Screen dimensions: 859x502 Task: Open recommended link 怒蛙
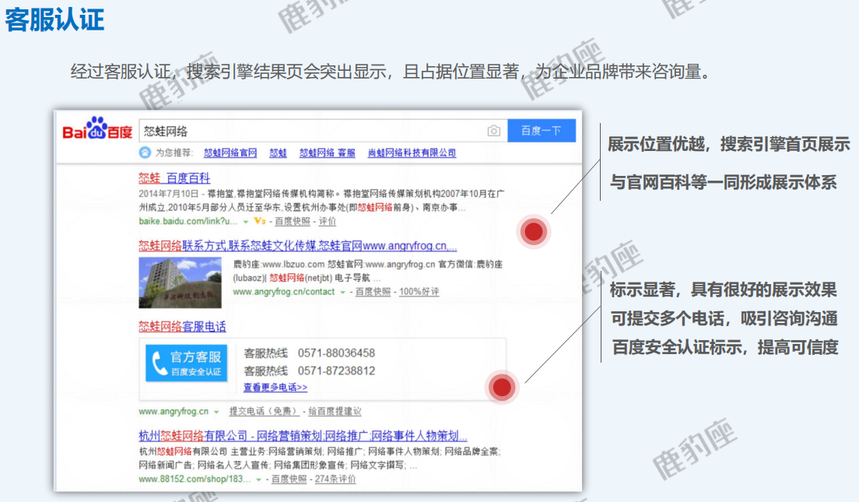point(278,153)
